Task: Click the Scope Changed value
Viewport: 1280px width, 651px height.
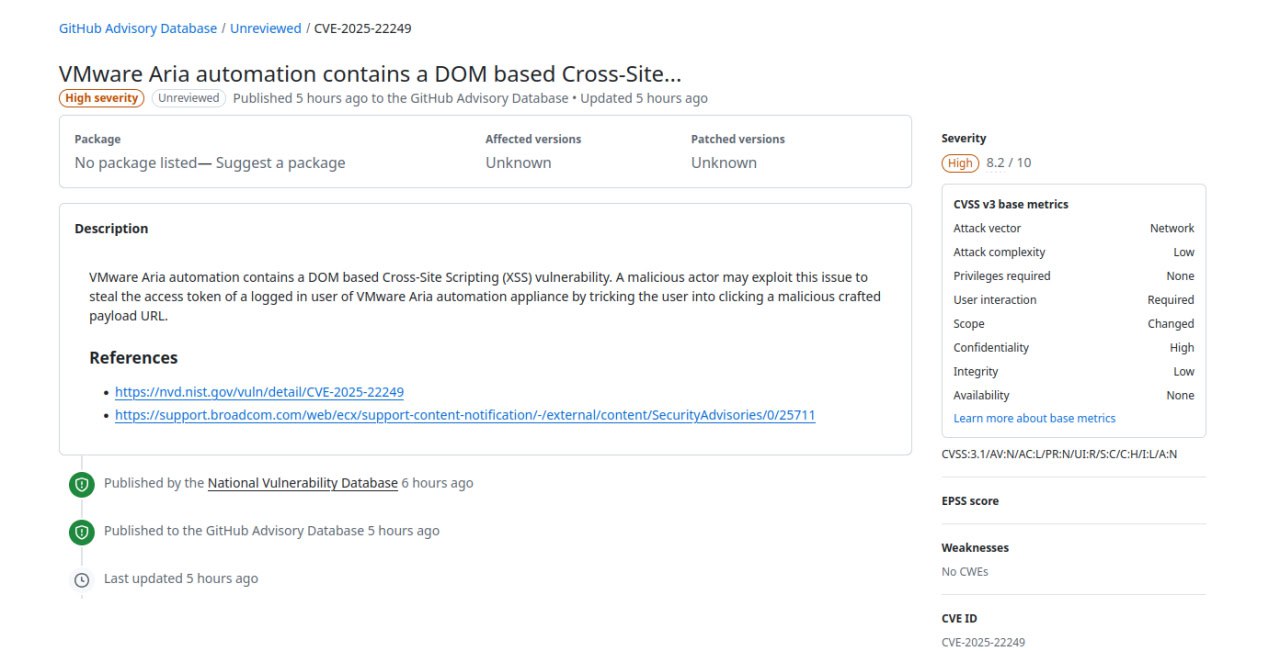Action: [x=1171, y=324]
